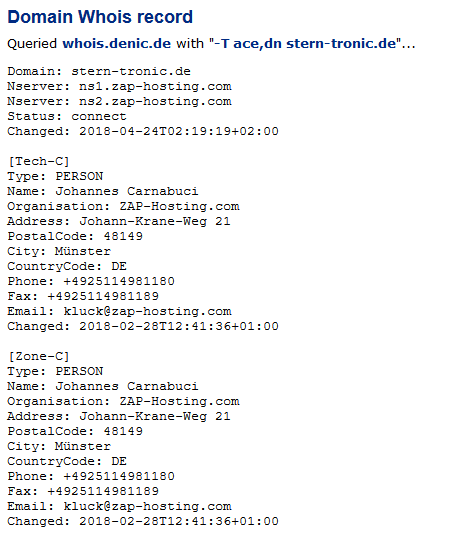Select the ns2.zap-hosting.com nameserver text
Image resolution: width=449 pixels, height=538 pixels.
coord(155,102)
